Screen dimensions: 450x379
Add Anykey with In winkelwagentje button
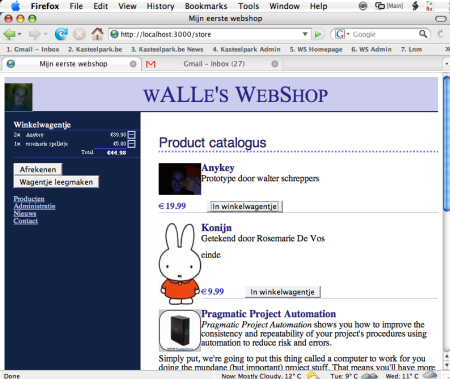coord(245,206)
